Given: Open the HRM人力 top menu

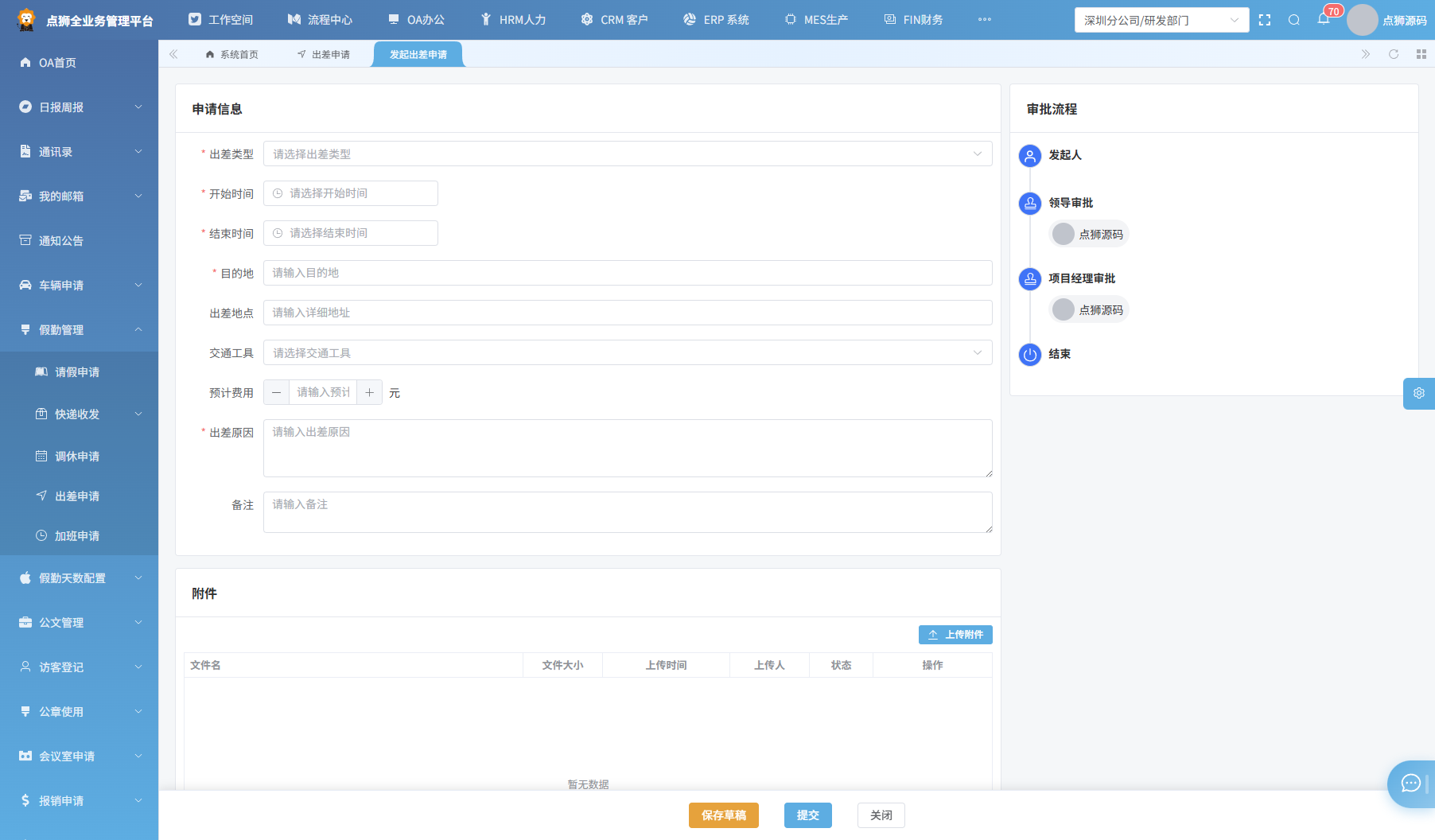Looking at the screenshot, I should coord(513,20).
